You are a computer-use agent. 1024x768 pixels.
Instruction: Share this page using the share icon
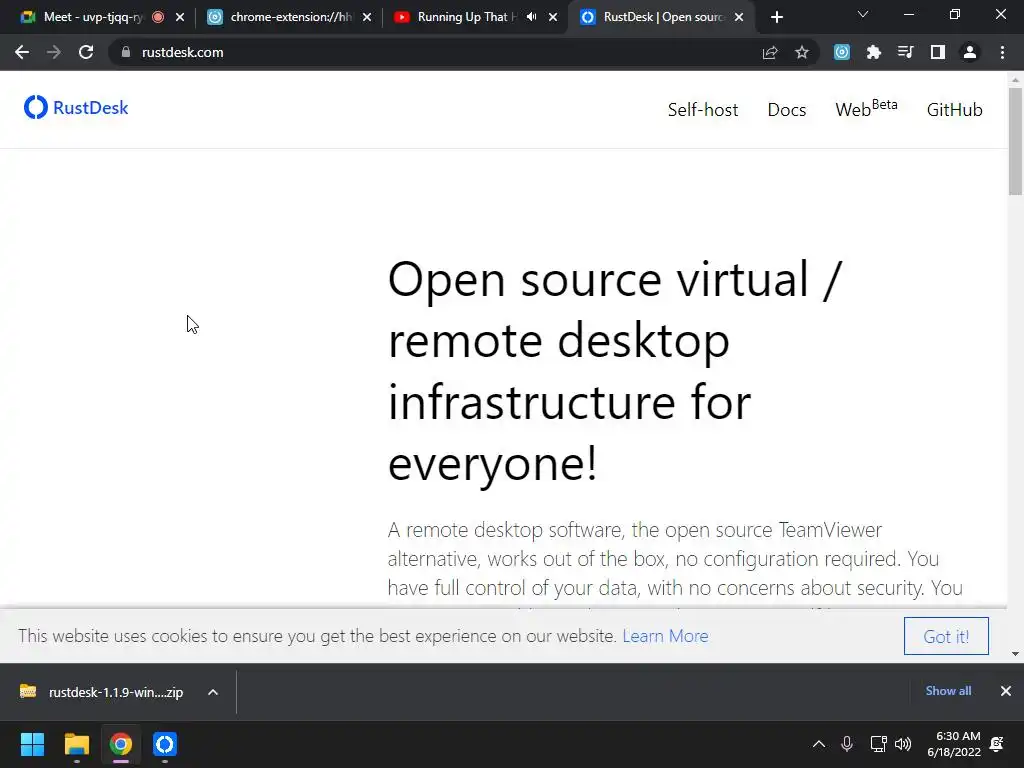pyautogui.click(x=770, y=52)
